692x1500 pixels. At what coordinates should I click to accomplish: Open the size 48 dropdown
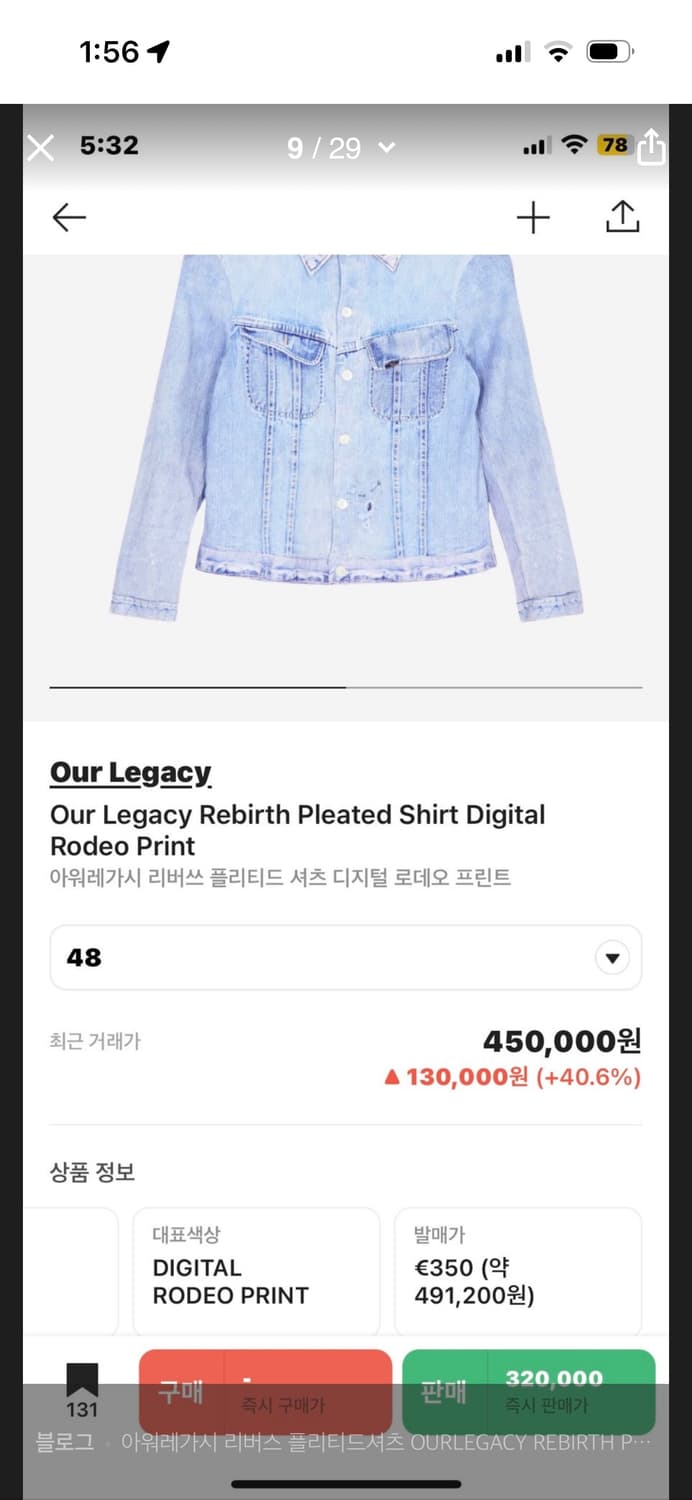coord(345,957)
